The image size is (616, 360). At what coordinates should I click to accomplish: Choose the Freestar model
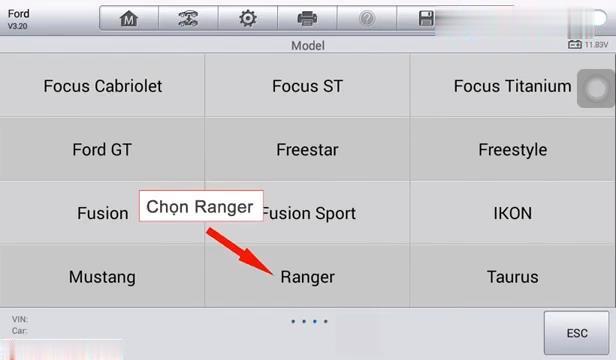308,149
